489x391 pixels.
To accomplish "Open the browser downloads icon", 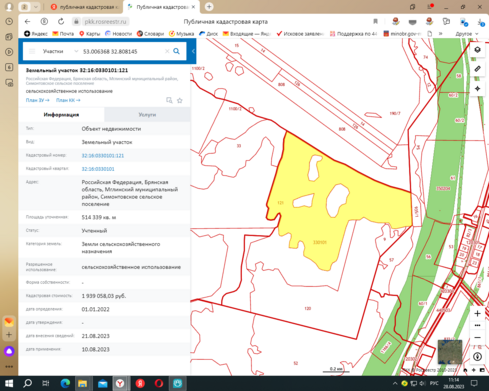I will tap(480, 22).
